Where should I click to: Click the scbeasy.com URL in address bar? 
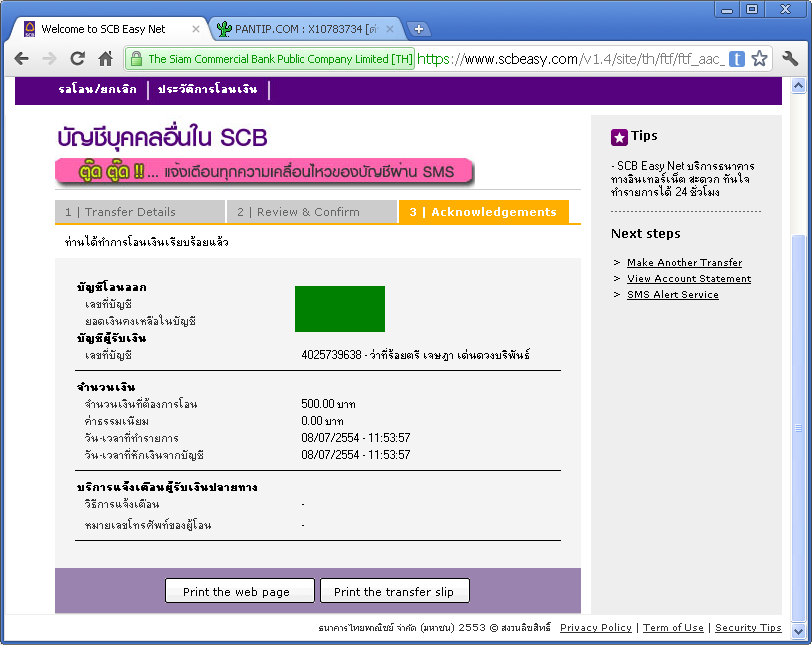click(x=569, y=59)
